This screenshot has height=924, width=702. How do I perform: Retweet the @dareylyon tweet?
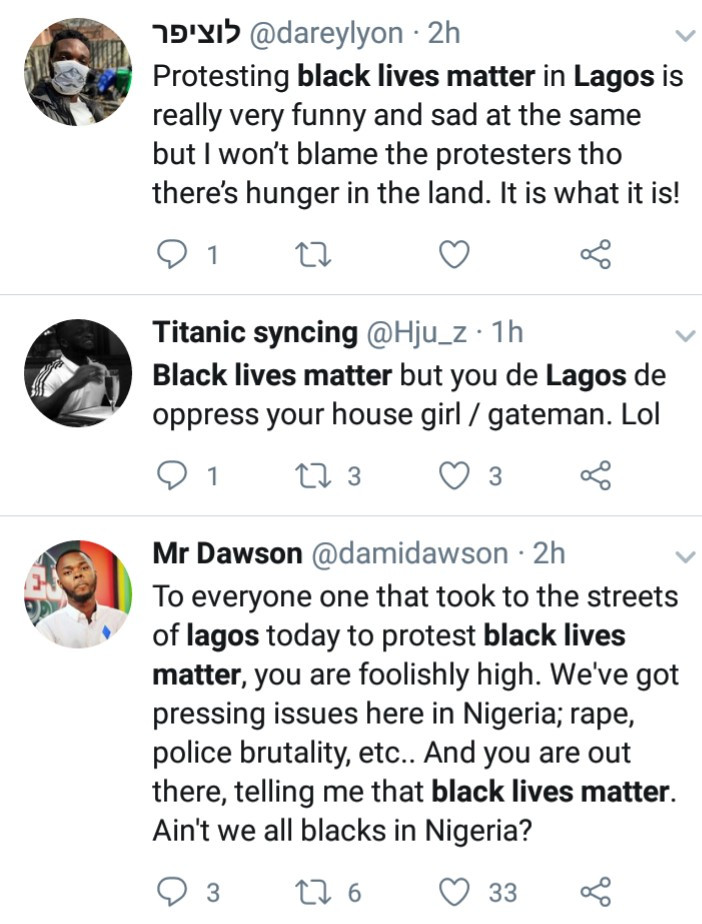point(315,255)
